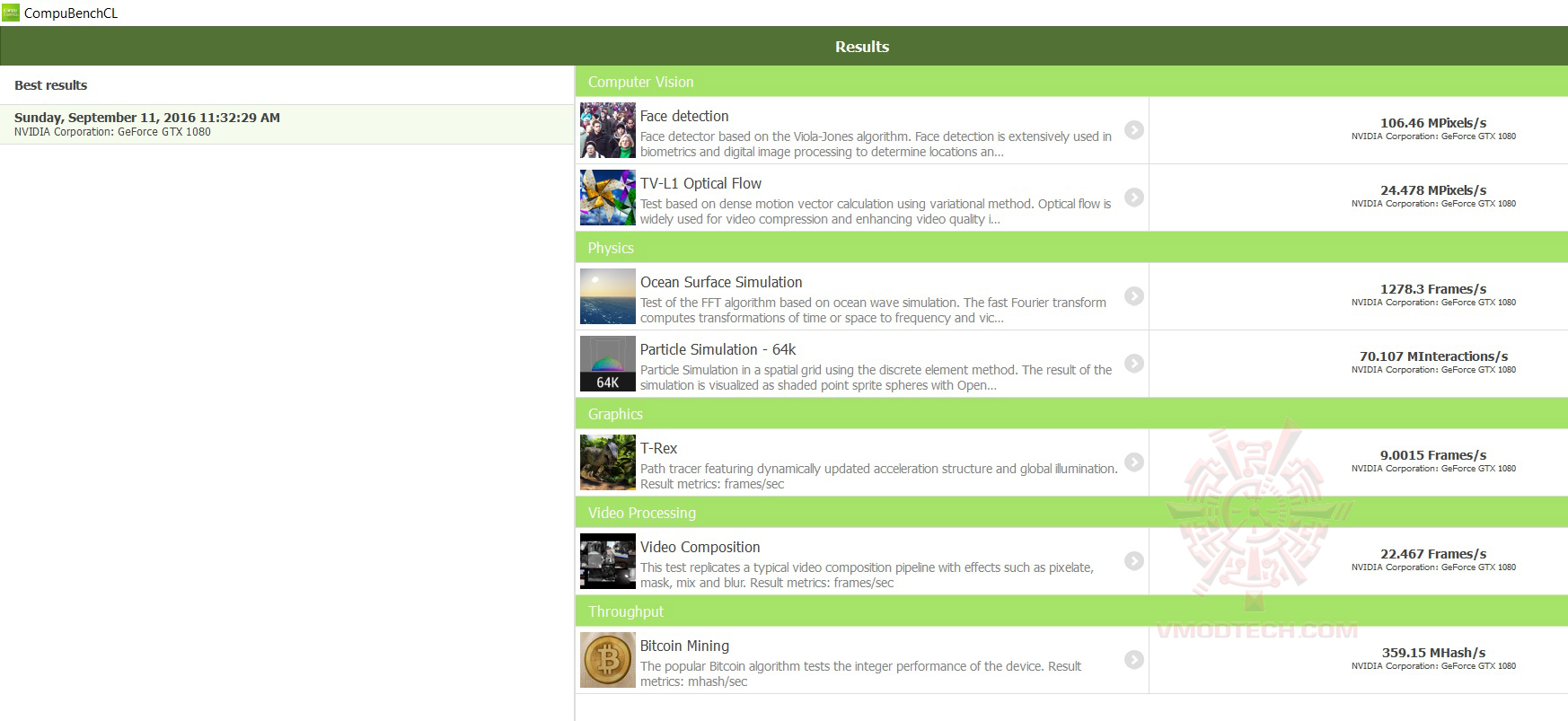The height and width of the screenshot is (721, 1568).
Task: Click the T-Rex path tracer description
Action: 878,477
